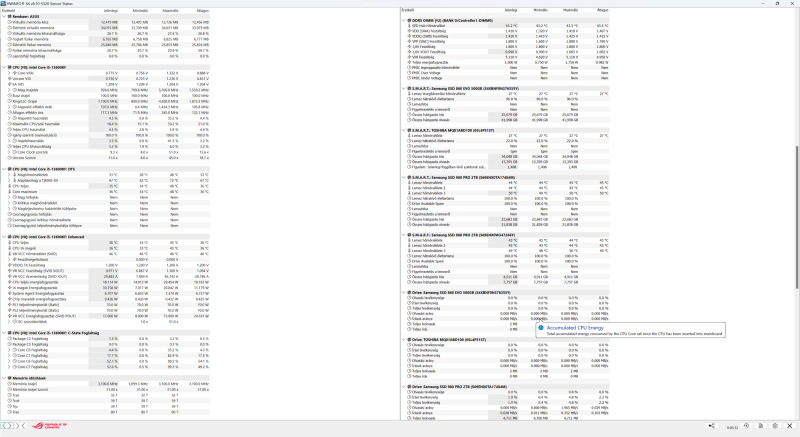This screenshot has width=800, height=437.
Task: Click the reset clock icon in toolbar
Action: coord(746,426)
